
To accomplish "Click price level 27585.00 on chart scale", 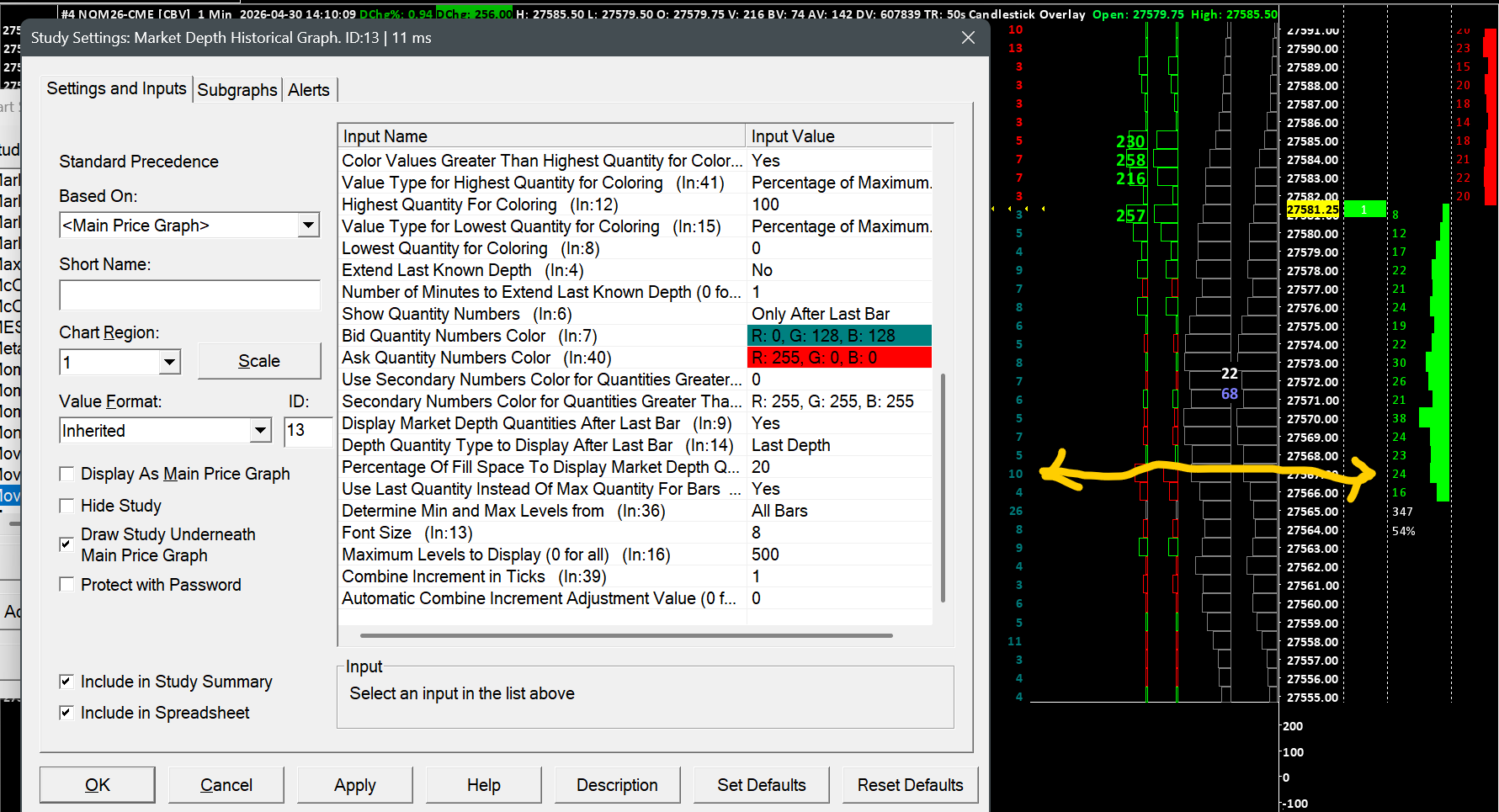I will coord(1312,141).
